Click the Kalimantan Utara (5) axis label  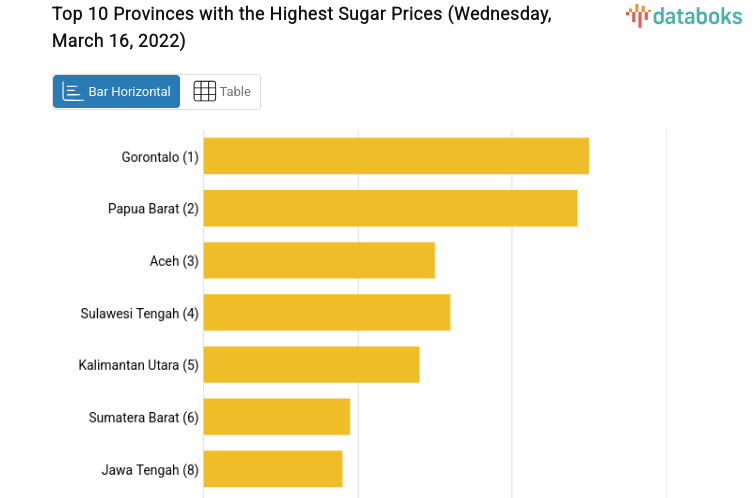click(139, 365)
